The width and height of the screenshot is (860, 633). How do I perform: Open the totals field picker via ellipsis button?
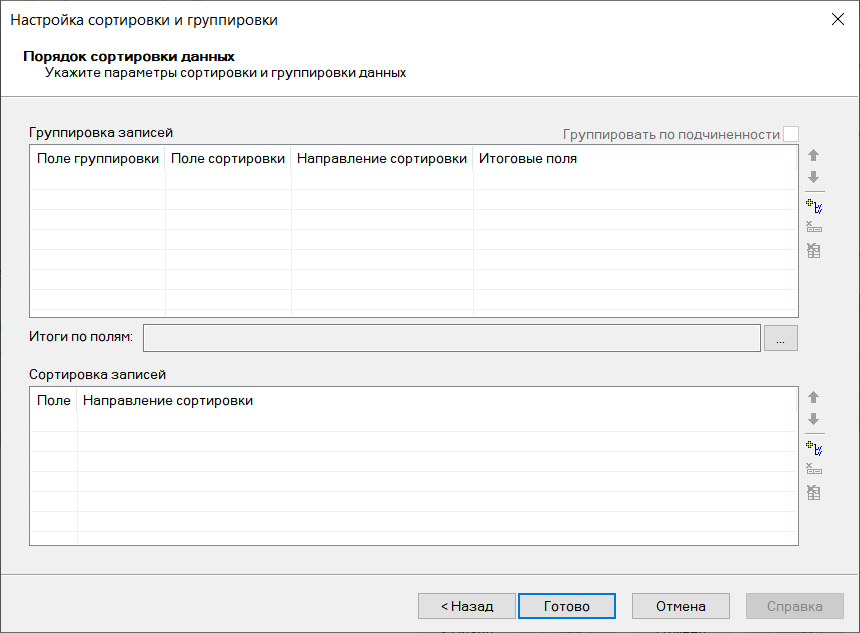(x=780, y=338)
